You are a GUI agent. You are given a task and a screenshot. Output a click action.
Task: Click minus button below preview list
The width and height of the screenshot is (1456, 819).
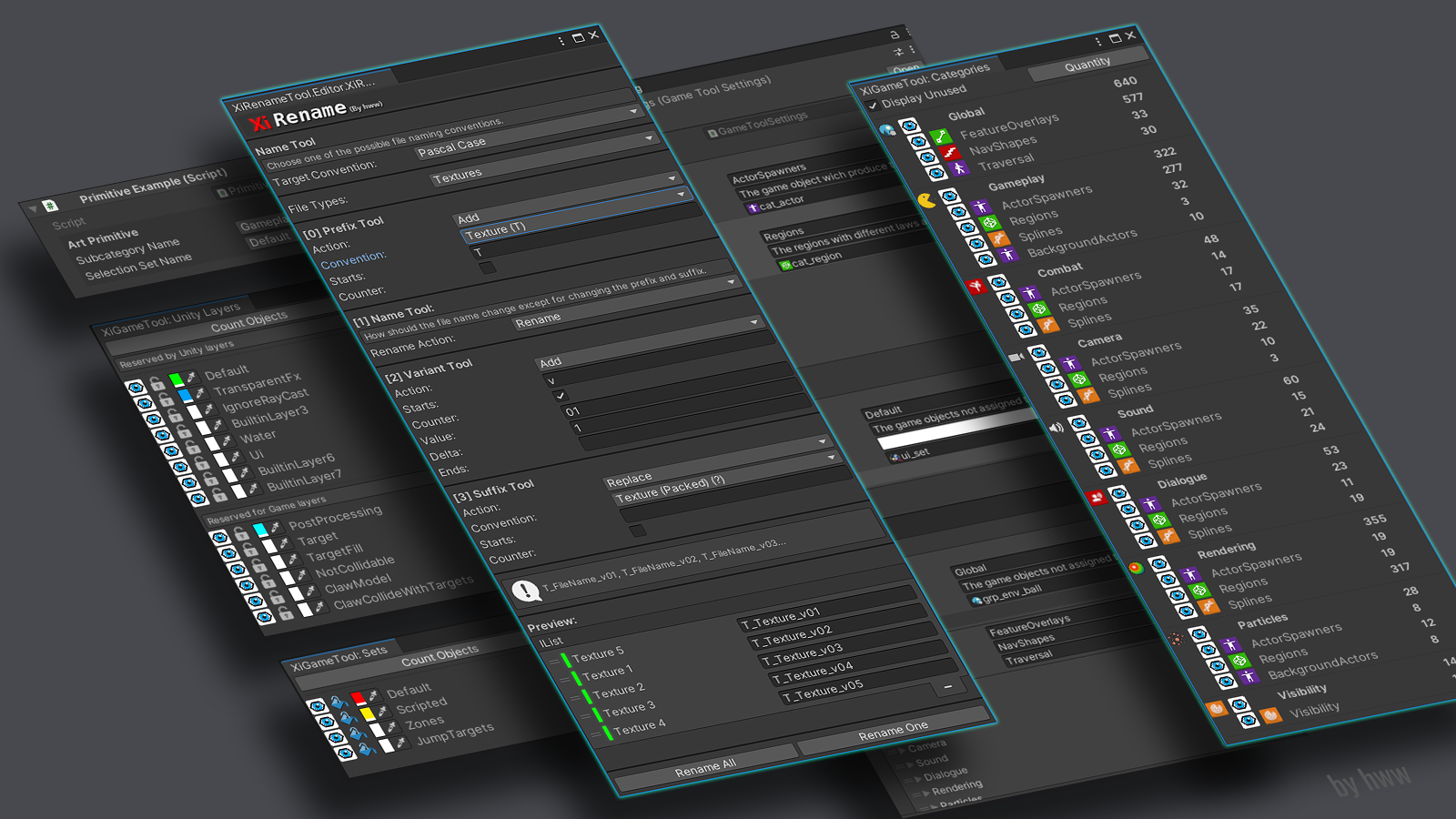pos(948,687)
